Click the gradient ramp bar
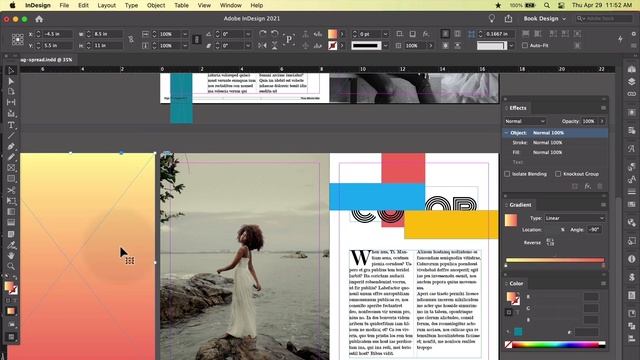Viewport: 640px width, 360px height. point(555,260)
